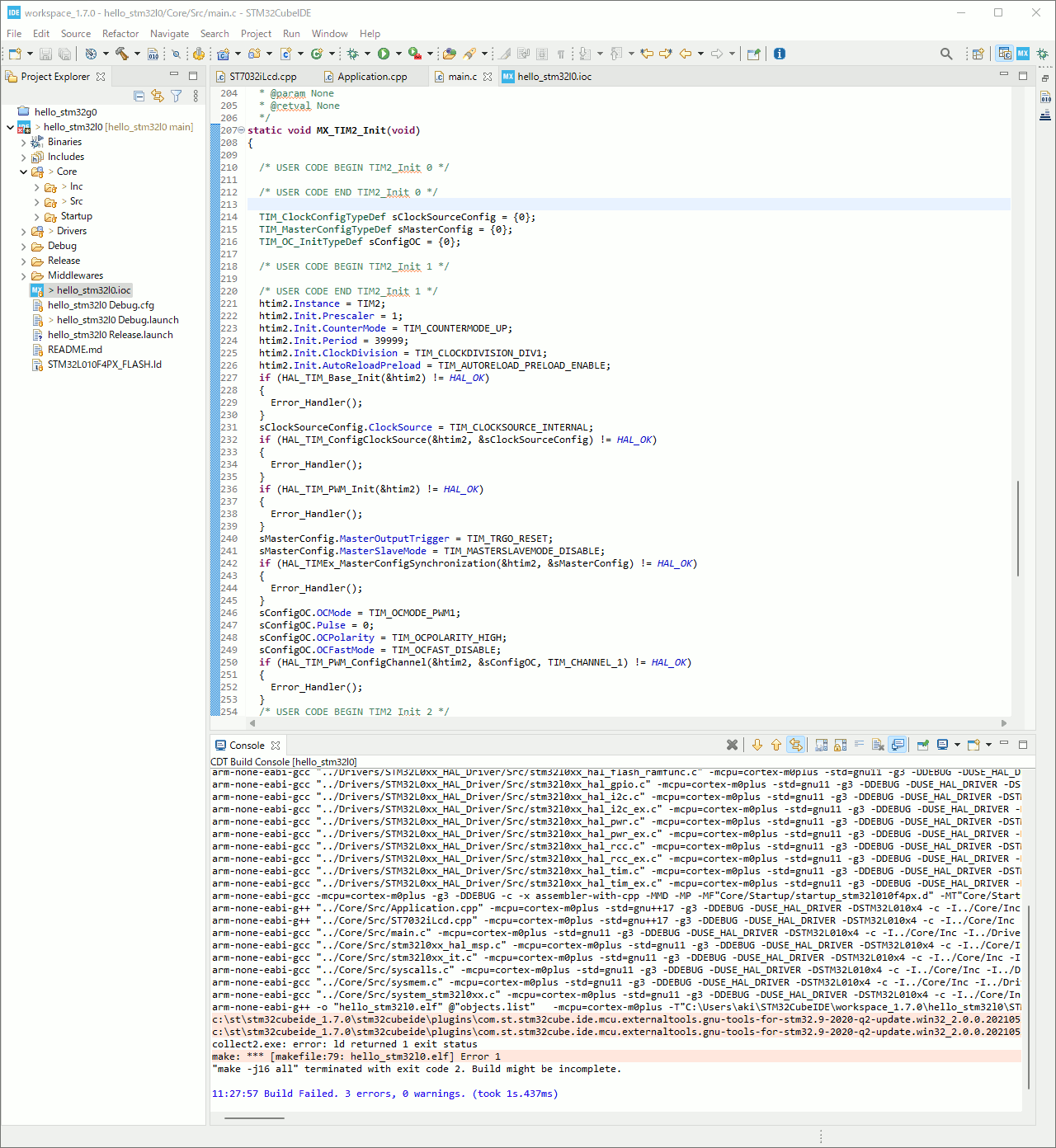Switch to the Application.cpp tab
The image size is (1056, 1148).
(x=372, y=77)
